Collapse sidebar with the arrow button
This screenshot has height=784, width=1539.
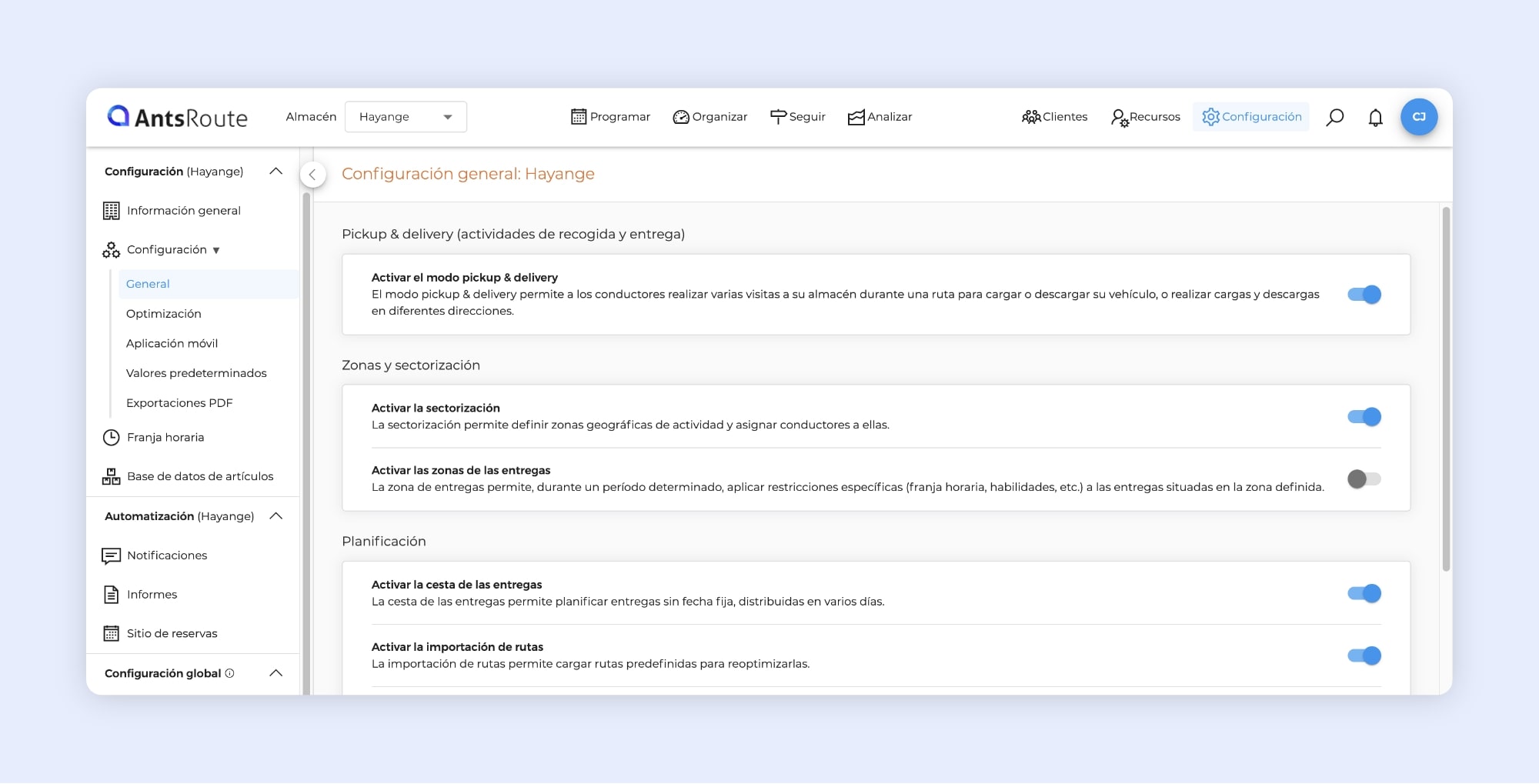312,175
